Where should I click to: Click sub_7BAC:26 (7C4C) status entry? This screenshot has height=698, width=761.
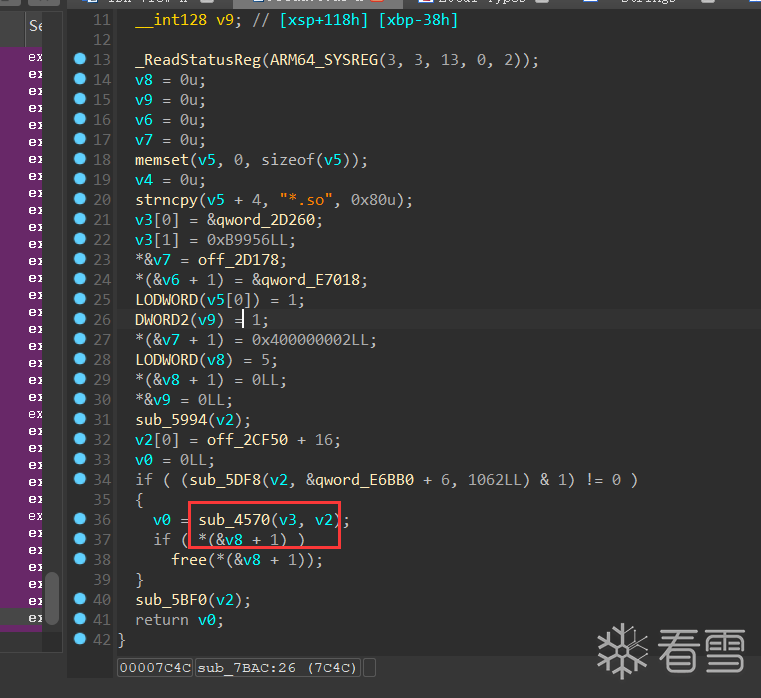pyautogui.click(x=278, y=668)
